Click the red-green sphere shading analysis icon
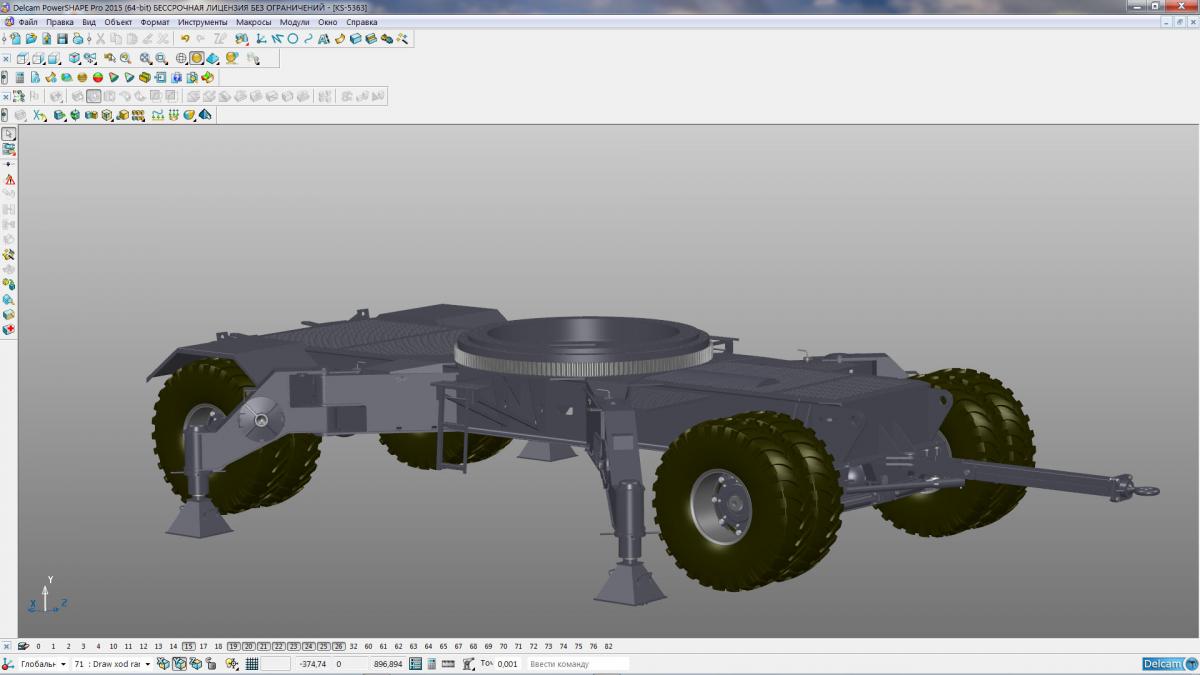1200x675 pixels. click(x=98, y=77)
